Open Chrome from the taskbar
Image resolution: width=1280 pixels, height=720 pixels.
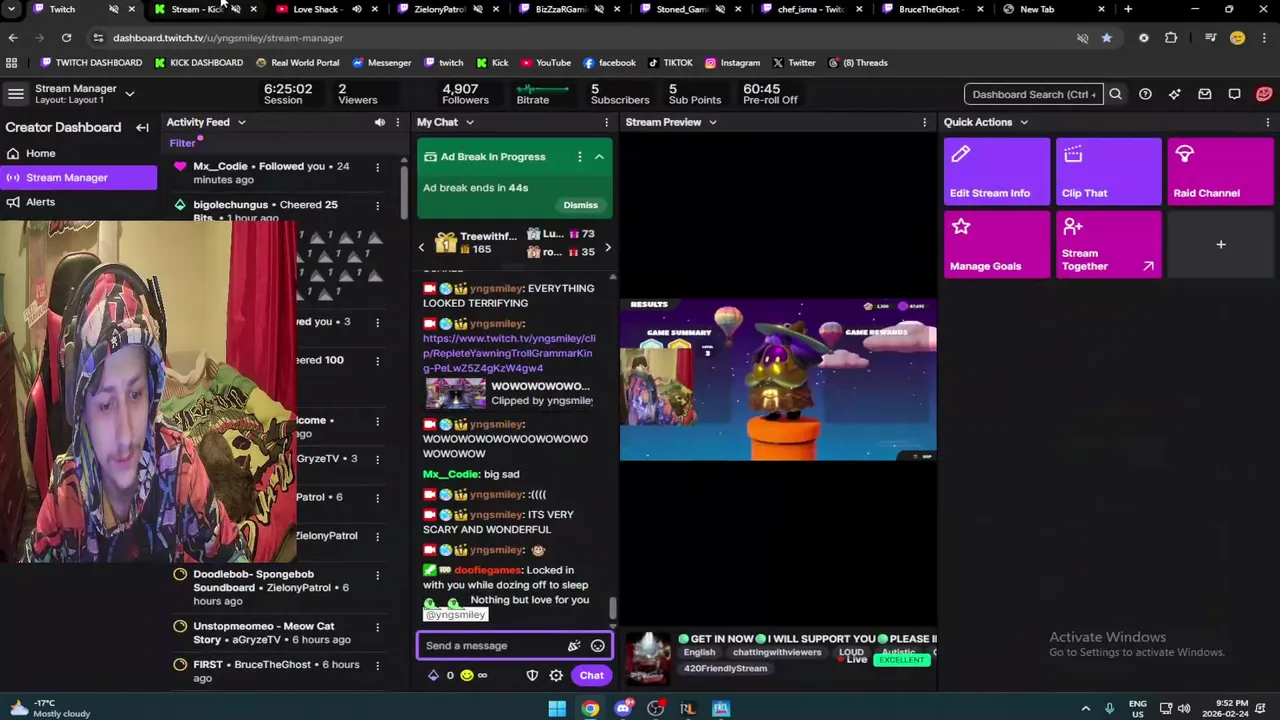[590, 709]
